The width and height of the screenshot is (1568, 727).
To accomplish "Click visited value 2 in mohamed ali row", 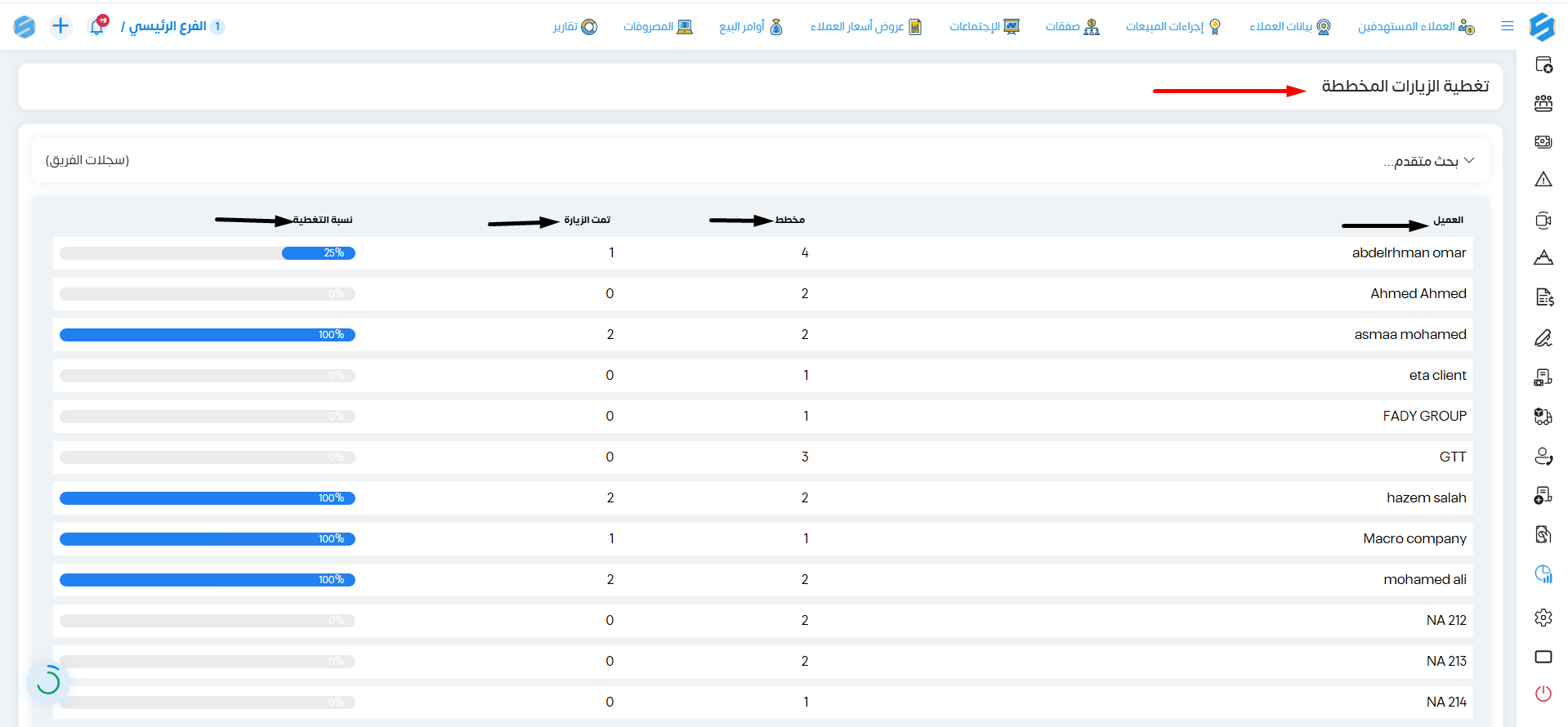I will pos(610,580).
